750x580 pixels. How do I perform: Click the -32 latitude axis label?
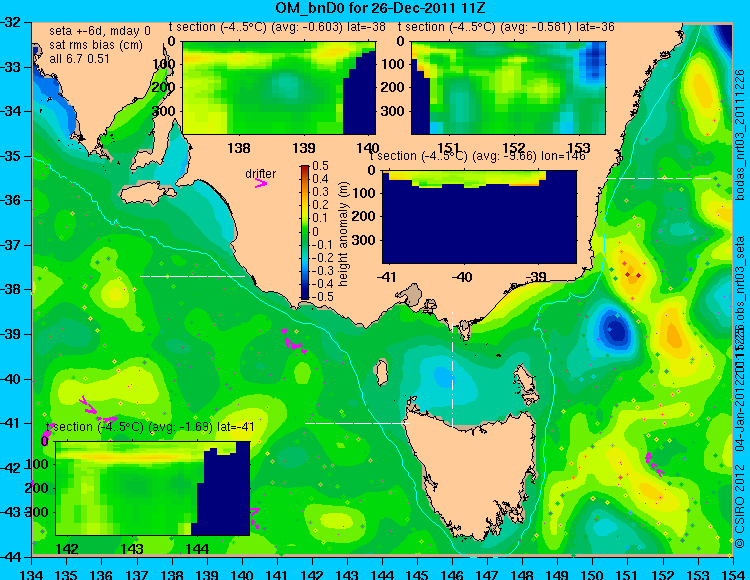tap(10, 22)
